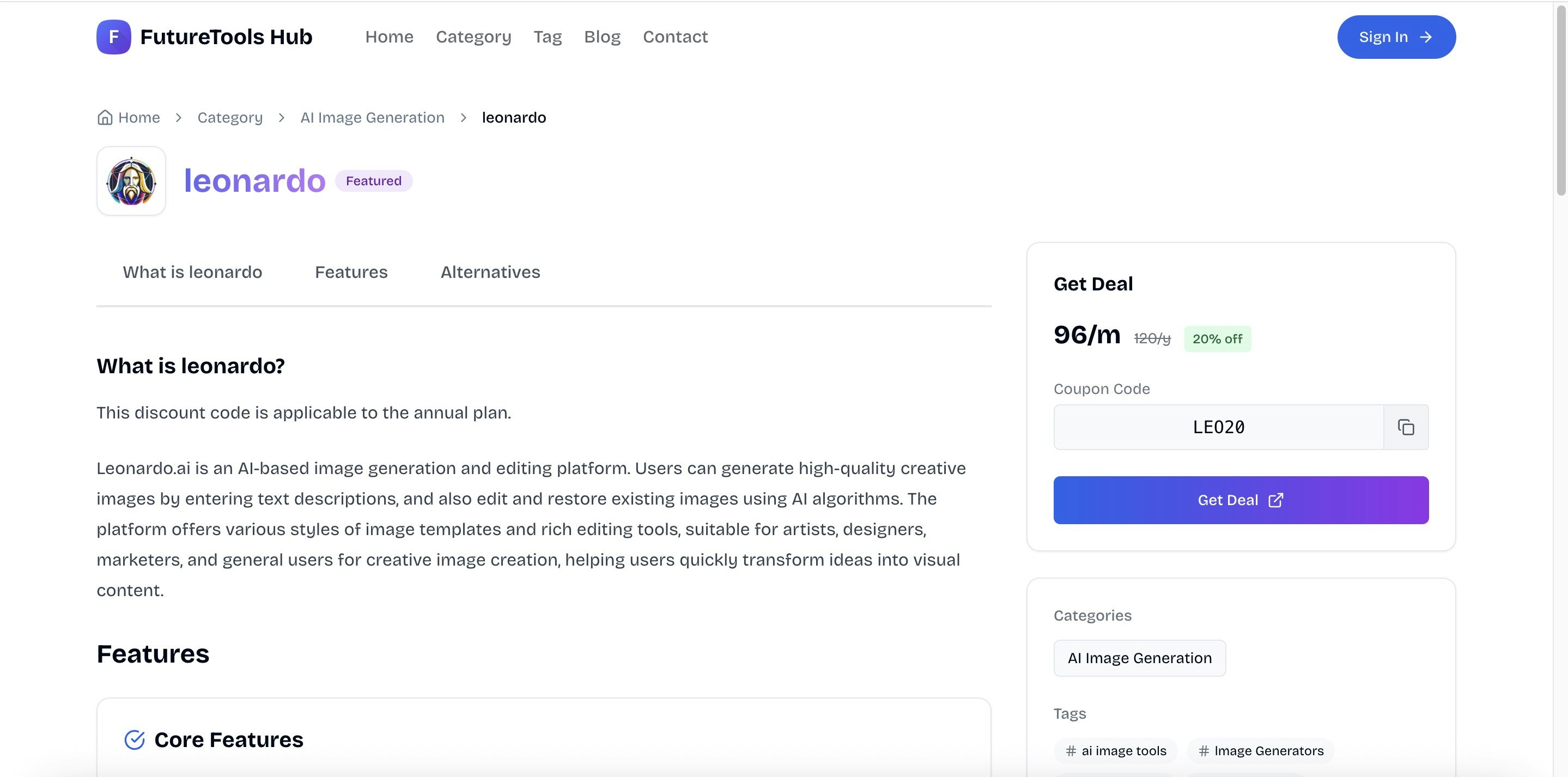Image resolution: width=1568 pixels, height=777 pixels.
Task: Switch to the Features tab
Action: [351, 272]
